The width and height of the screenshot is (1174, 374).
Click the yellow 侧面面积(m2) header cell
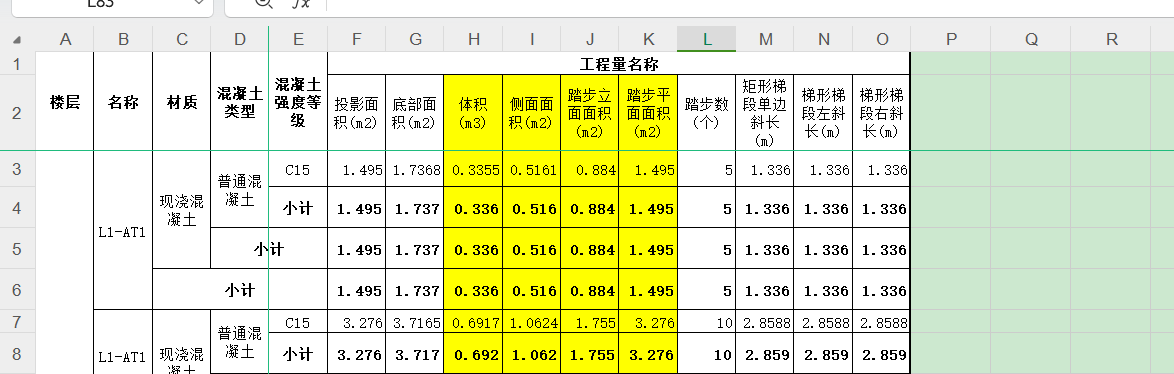tap(532, 112)
